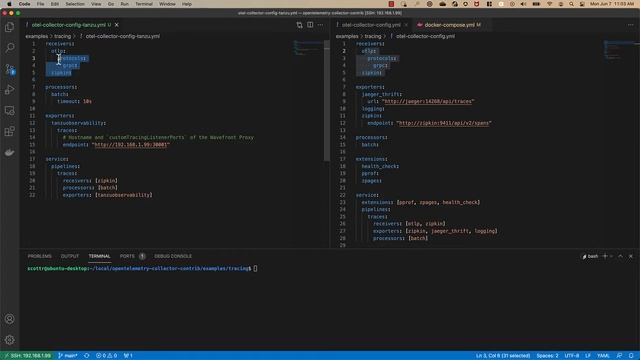Change end of line sequence LF
The image size is (640, 360).
(x=588, y=356)
